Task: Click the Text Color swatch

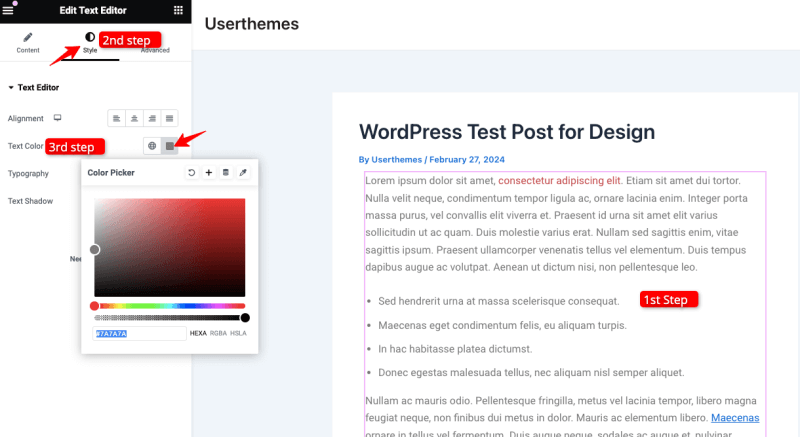Action: click(170, 146)
